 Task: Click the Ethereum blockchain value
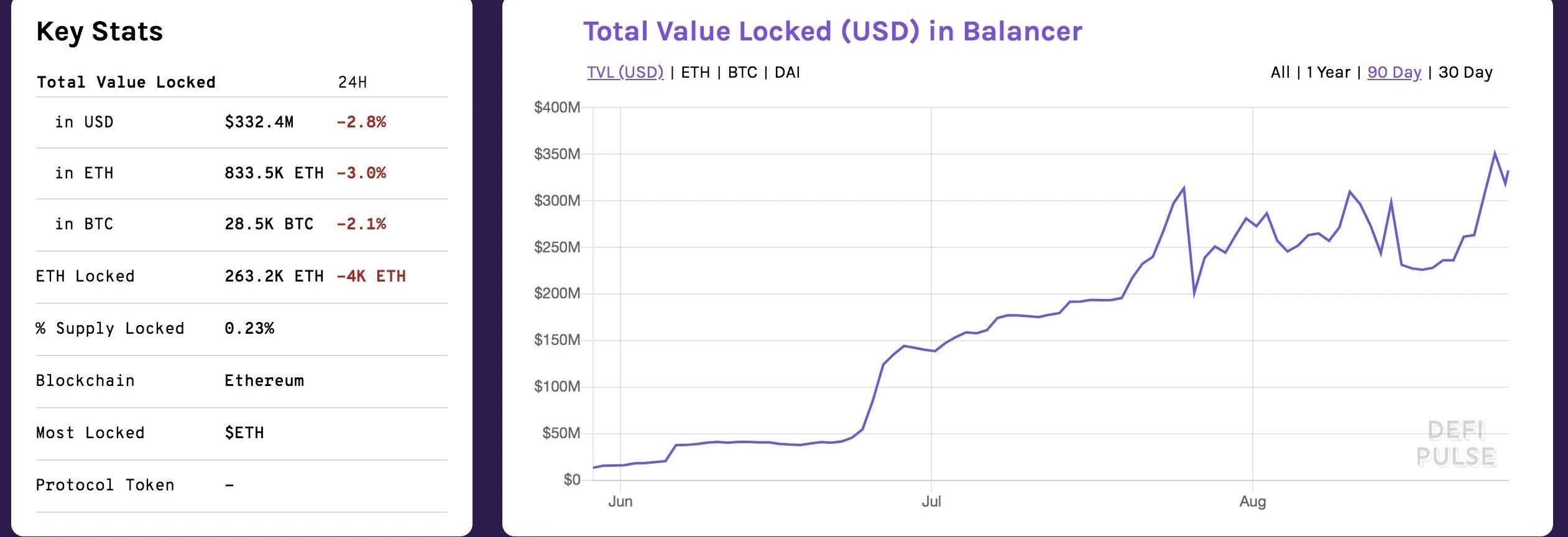pyautogui.click(x=264, y=380)
